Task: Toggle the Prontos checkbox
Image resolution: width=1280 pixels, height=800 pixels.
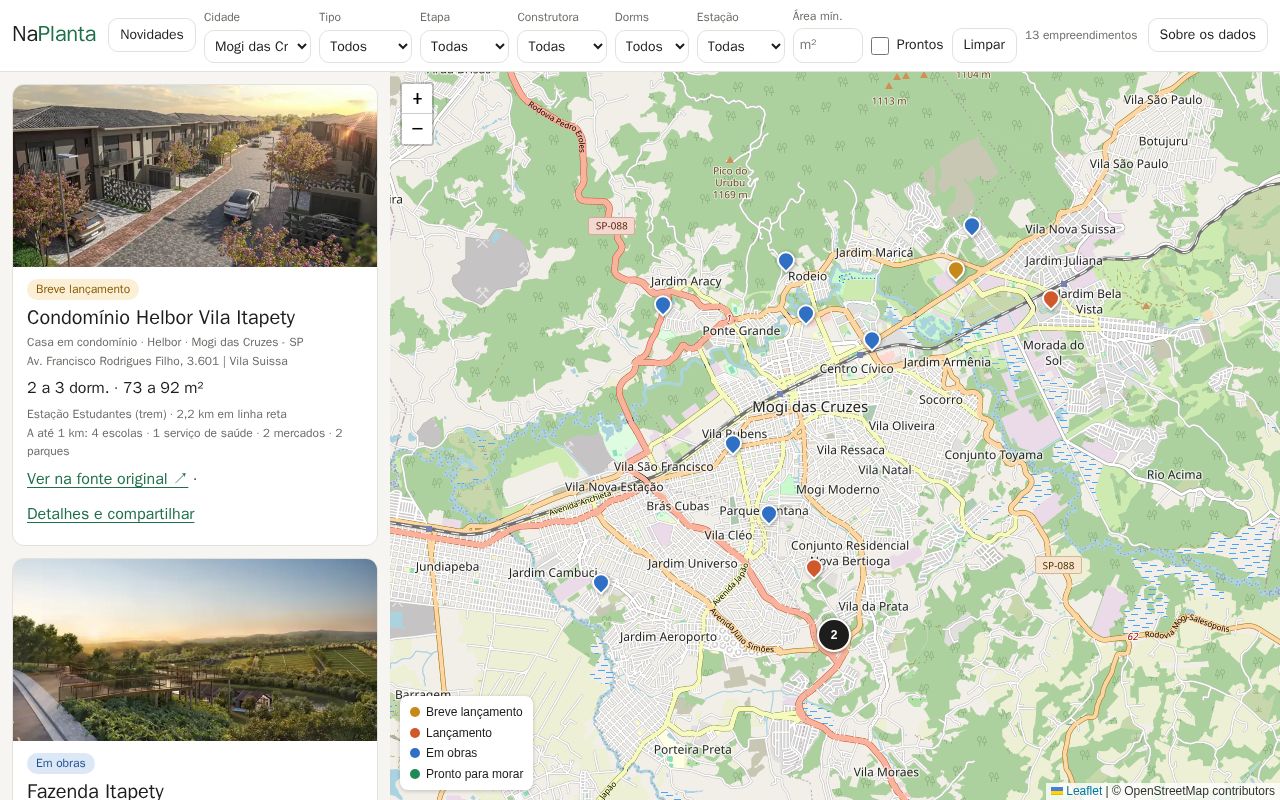Action: coord(880,46)
